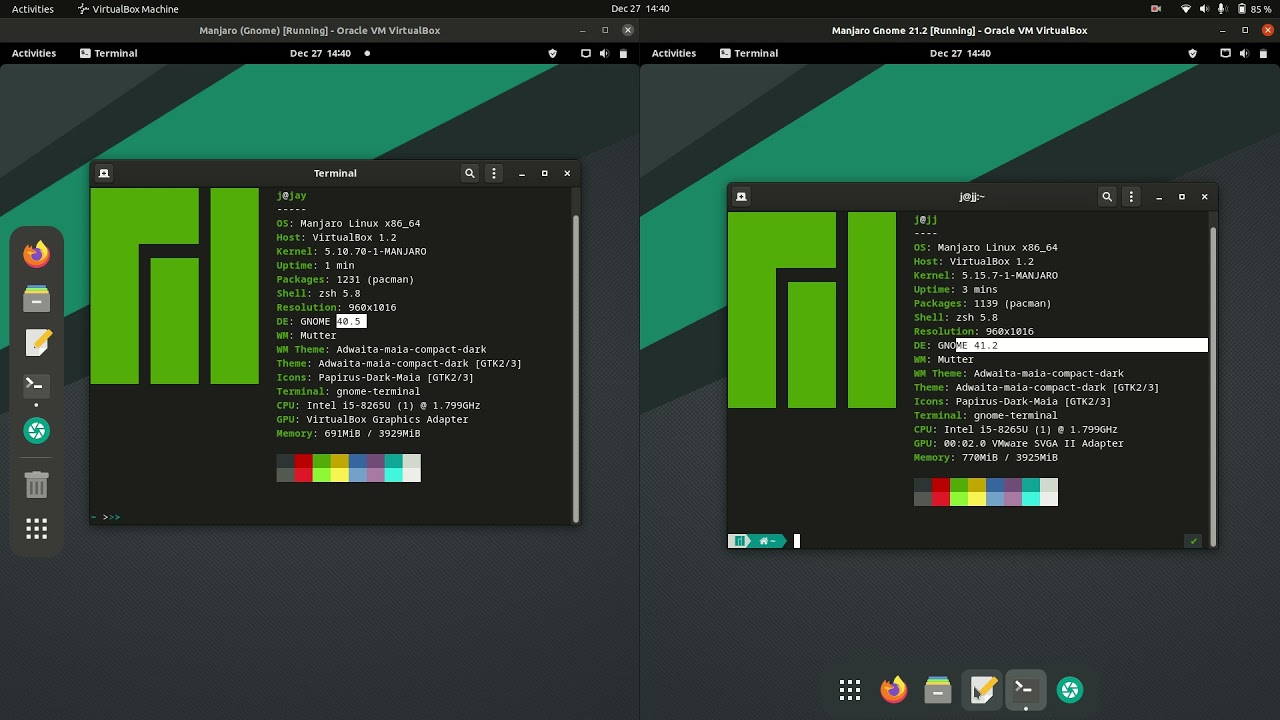Open VirtualBox Machine menu in host top bar
This screenshot has width=1280, height=720.
point(127,9)
